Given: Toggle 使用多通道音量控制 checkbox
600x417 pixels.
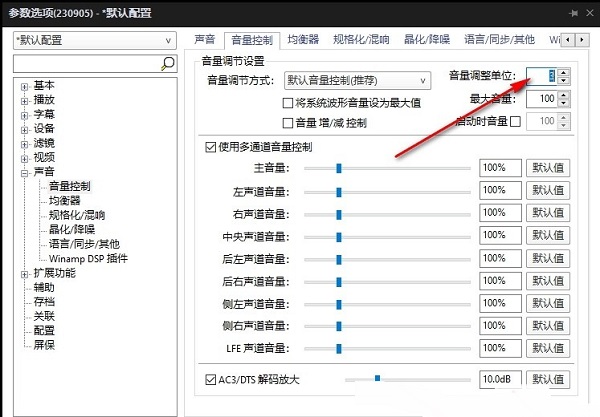Looking at the screenshot, I should pyautogui.click(x=210, y=147).
